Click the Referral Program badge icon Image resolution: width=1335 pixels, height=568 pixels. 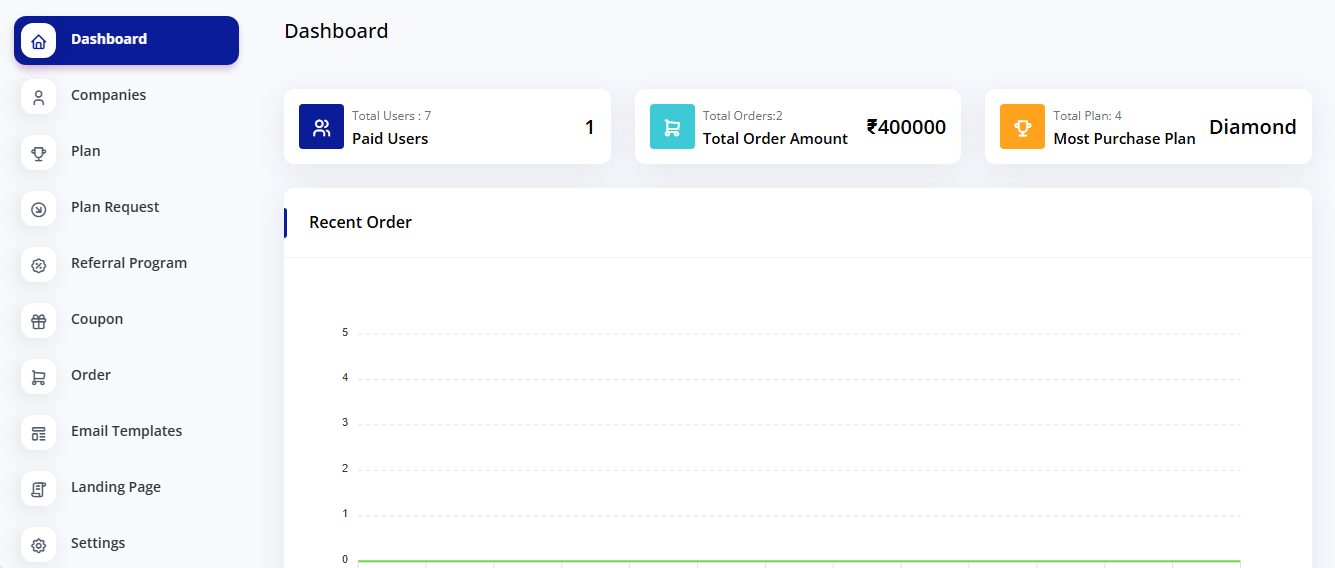click(x=39, y=265)
